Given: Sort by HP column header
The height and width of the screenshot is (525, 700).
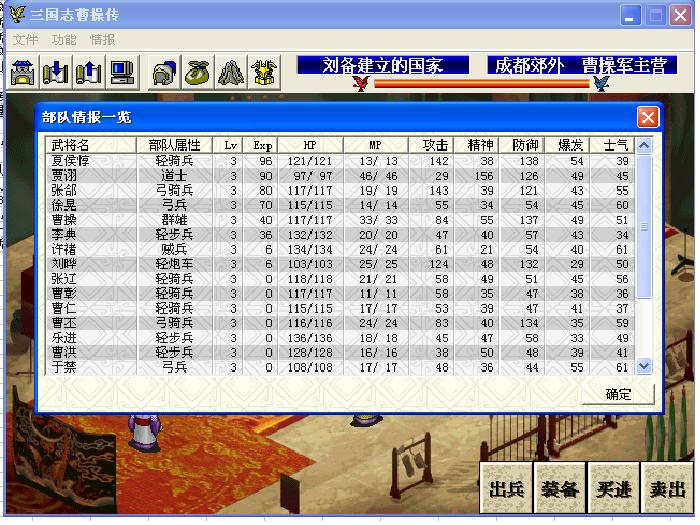Looking at the screenshot, I should pos(310,145).
